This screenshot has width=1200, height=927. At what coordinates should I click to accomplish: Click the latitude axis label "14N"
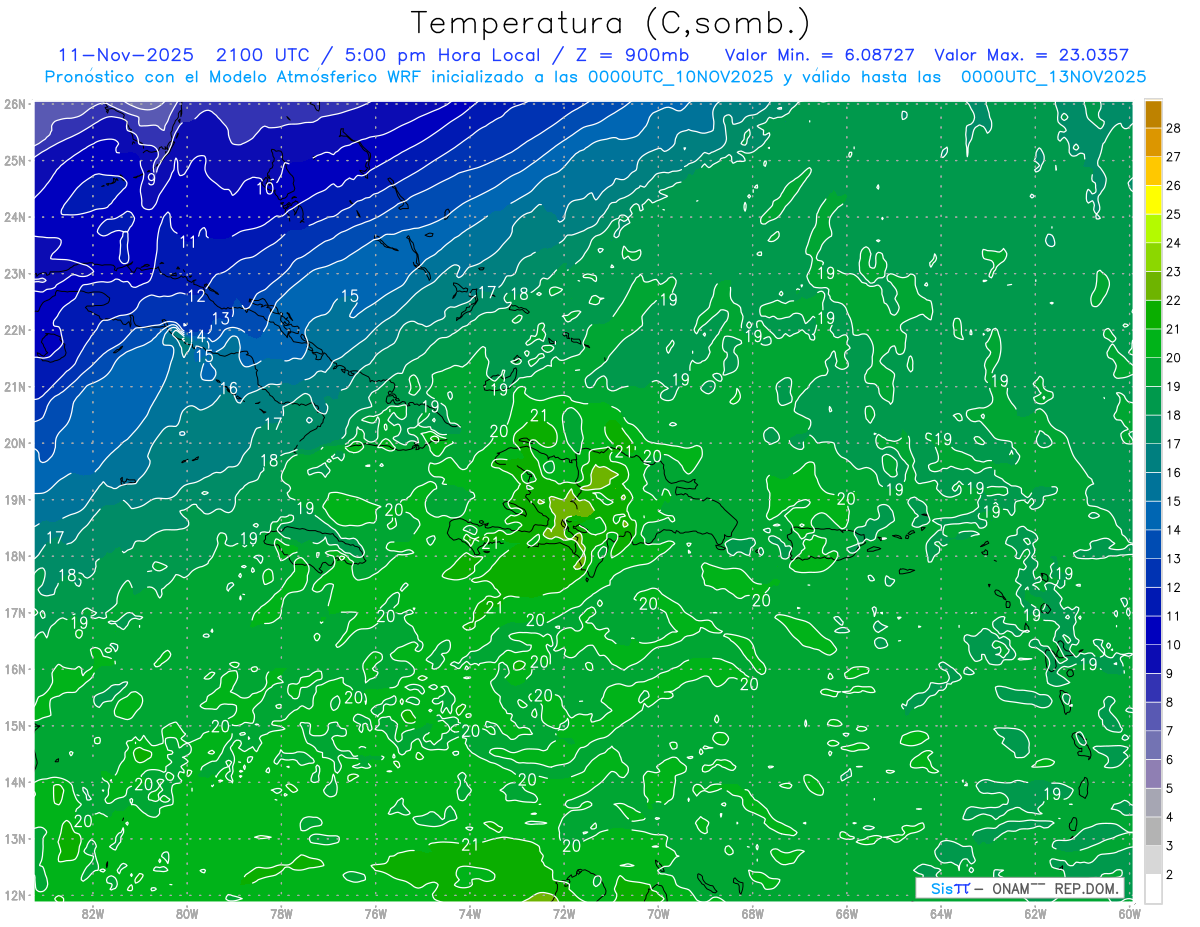[15, 782]
